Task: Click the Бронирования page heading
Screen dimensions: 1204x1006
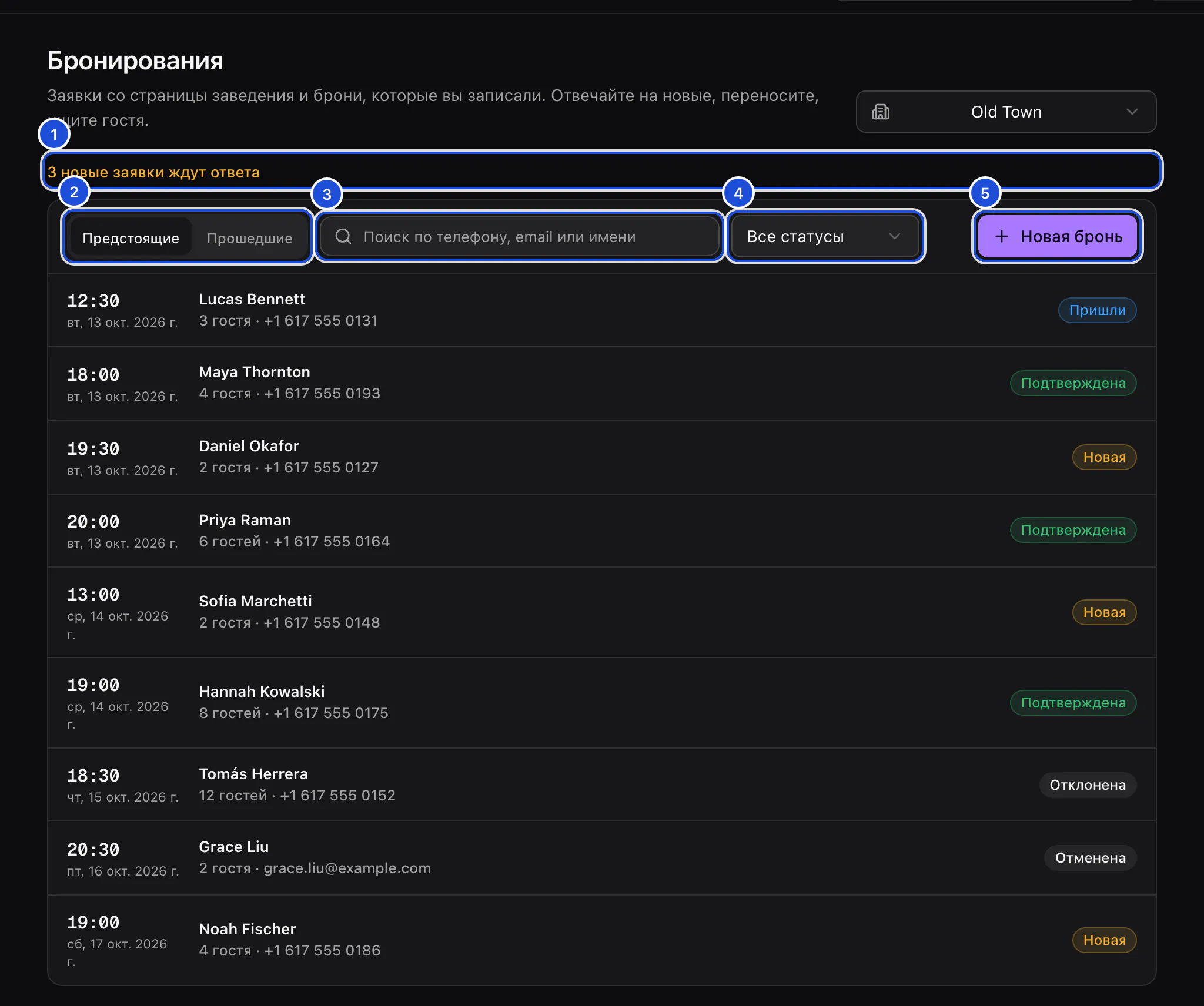Action: 135,61
